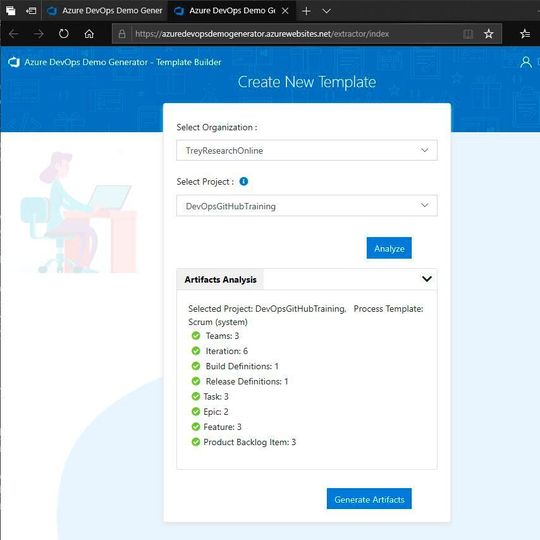This screenshot has width=540, height=540.
Task: Click the 'Process Template:' text
Action: (x=388, y=309)
